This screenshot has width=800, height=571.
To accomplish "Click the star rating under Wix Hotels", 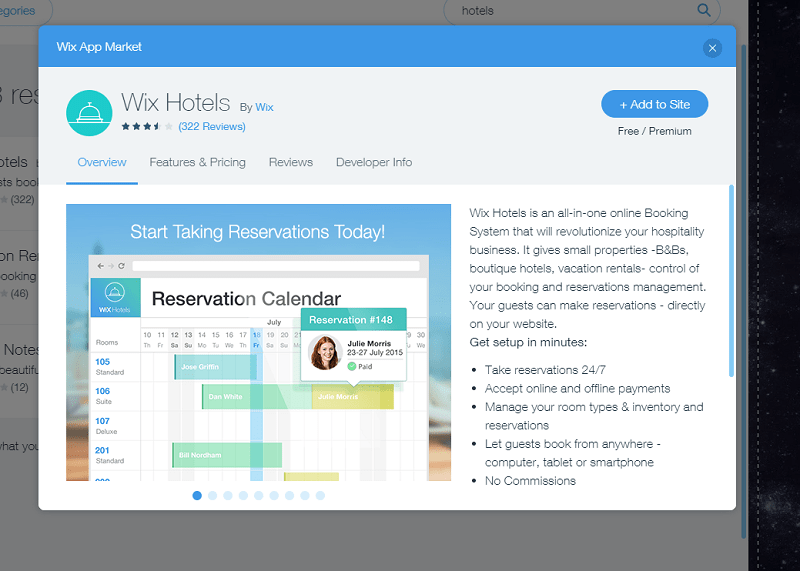I will click(x=147, y=126).
